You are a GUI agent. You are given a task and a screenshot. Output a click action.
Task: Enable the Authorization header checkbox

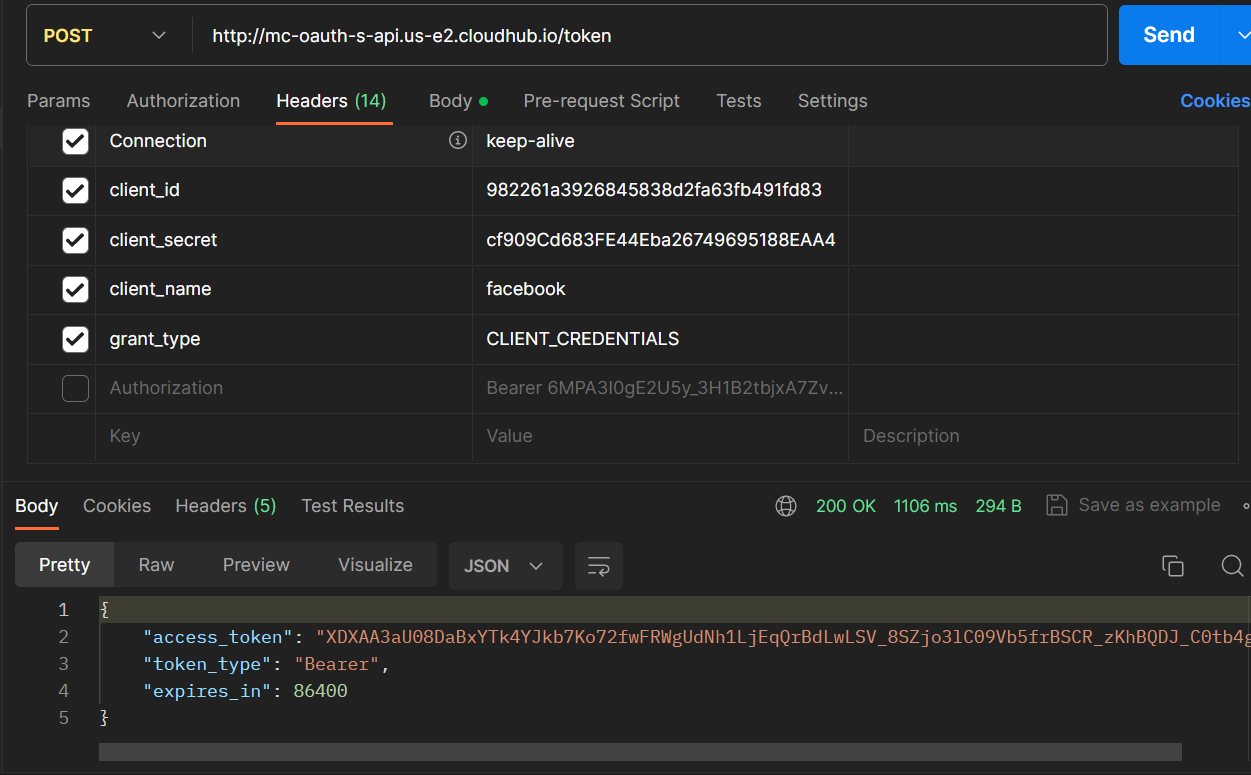click(76, 388)
